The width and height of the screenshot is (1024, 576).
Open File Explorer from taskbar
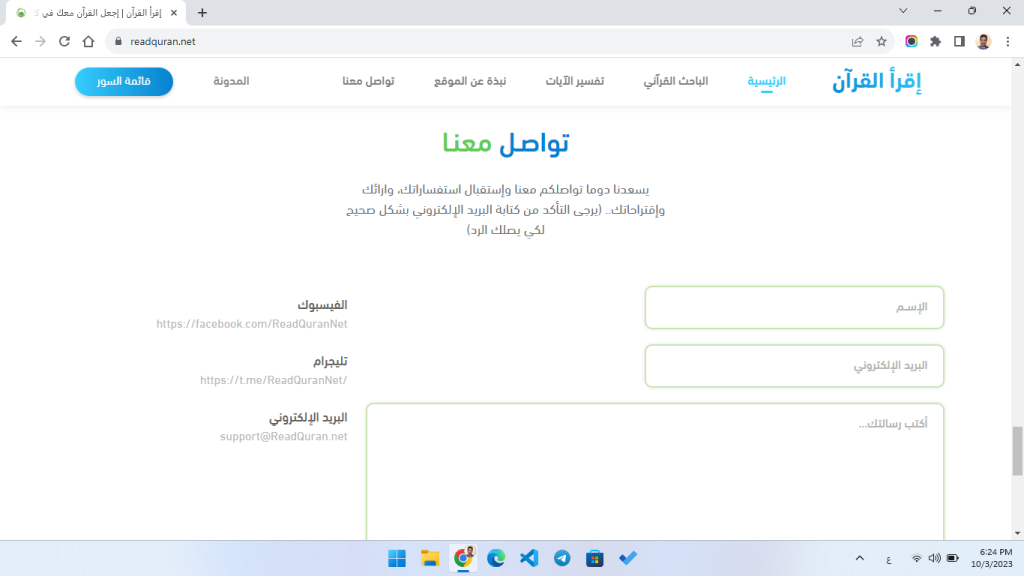[430, 558]
